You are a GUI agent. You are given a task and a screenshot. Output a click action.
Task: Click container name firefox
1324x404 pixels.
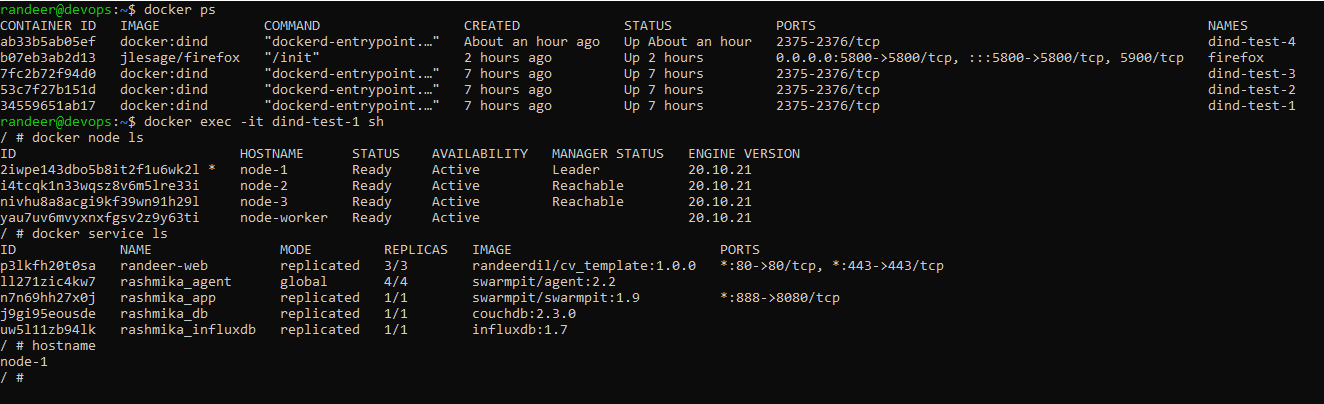pos(1236,58)
